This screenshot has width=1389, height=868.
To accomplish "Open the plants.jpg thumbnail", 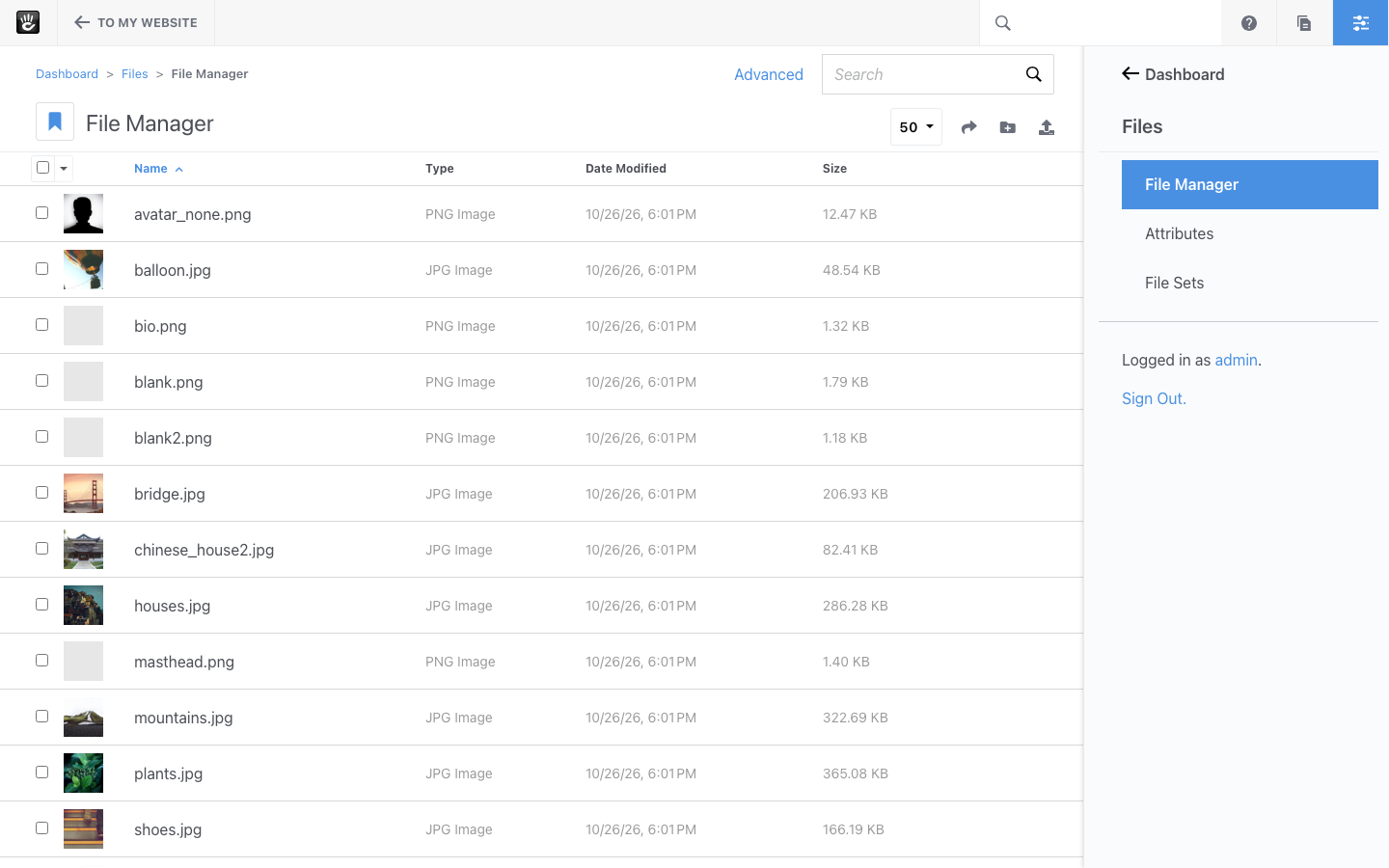I will tap(83, 773).
